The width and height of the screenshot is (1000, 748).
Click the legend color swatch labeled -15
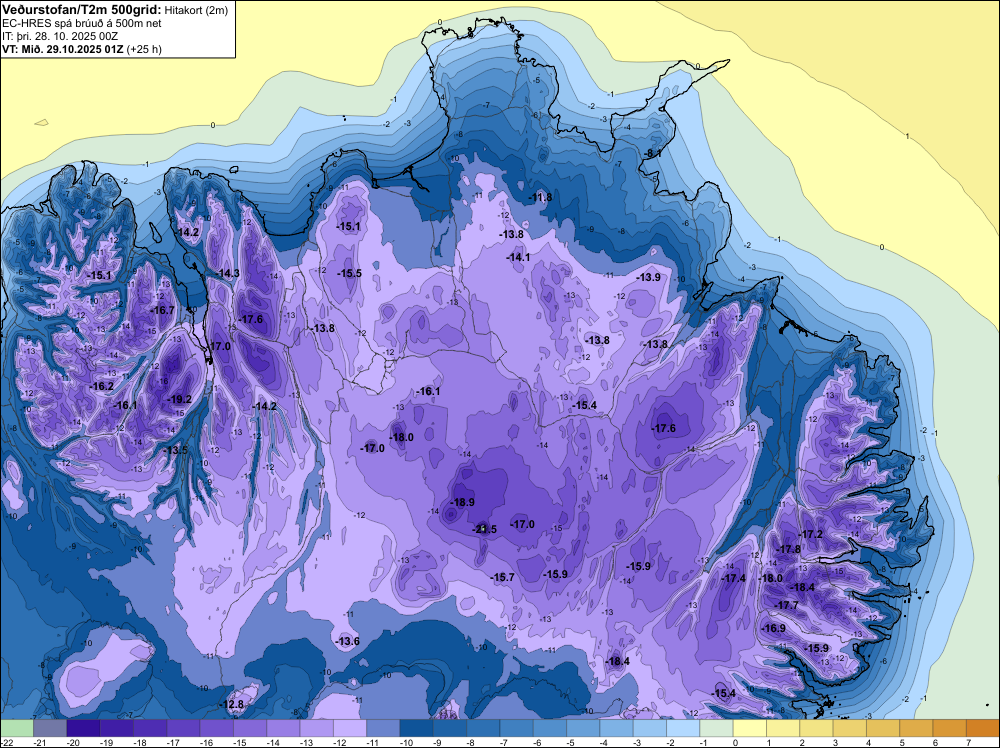(250, 728)
